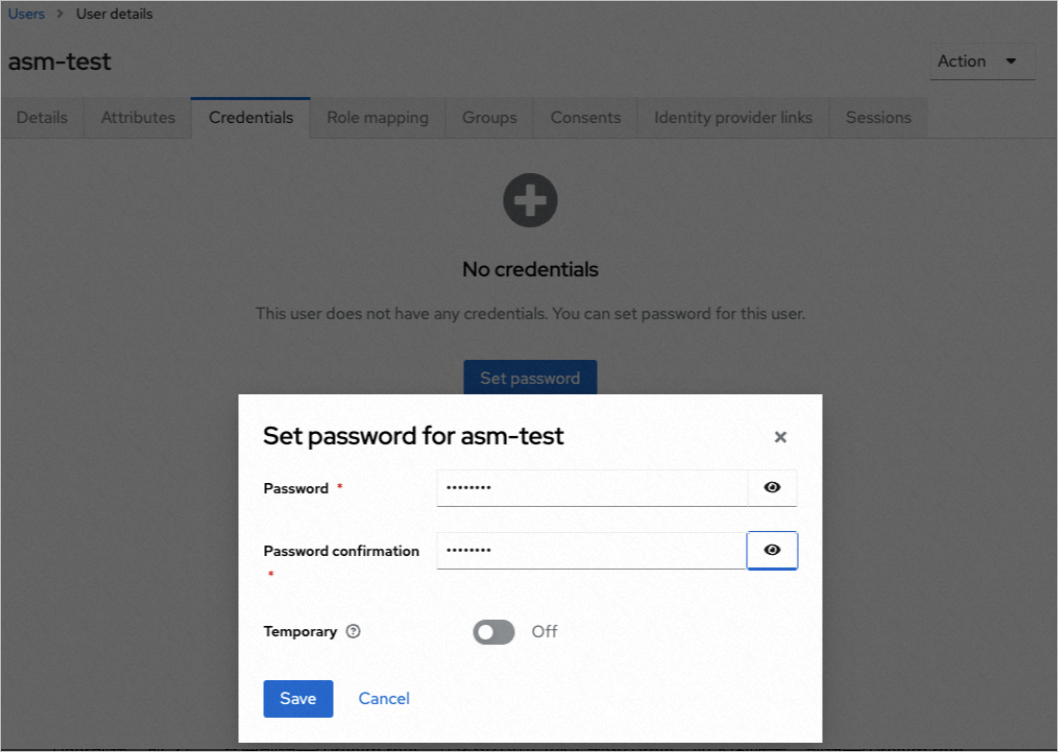Open the Attributes tab
1058x752 pixels.
click(138, 117)
